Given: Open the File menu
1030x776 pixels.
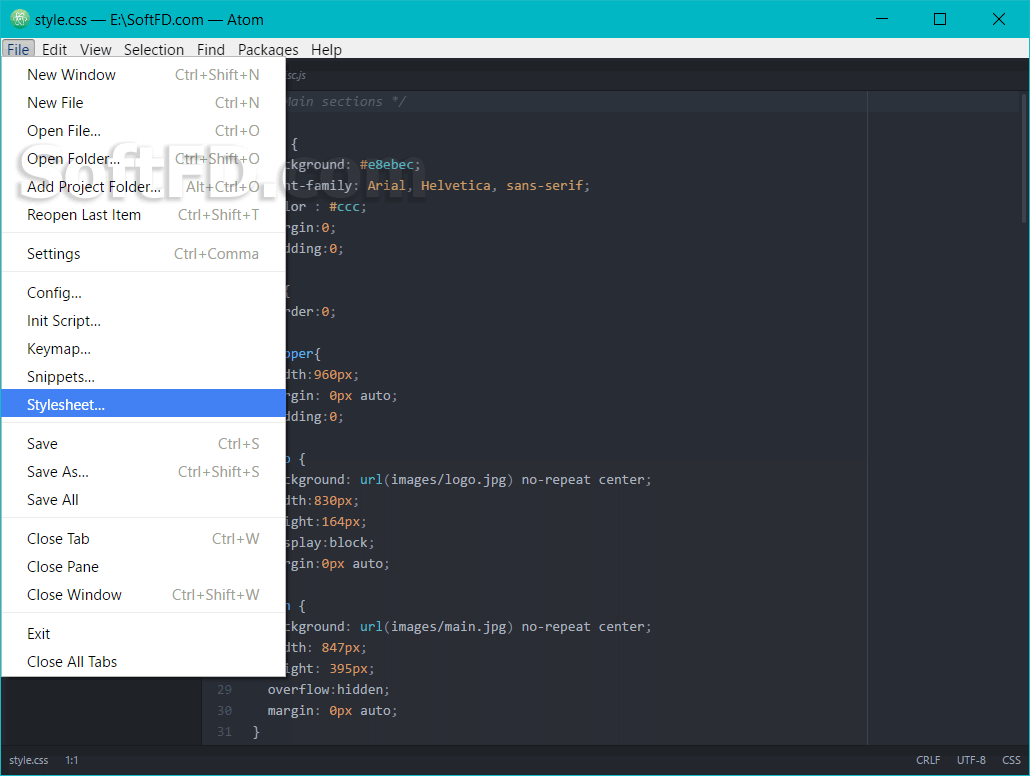Looking at the screenshot, I should pos(18,49).
